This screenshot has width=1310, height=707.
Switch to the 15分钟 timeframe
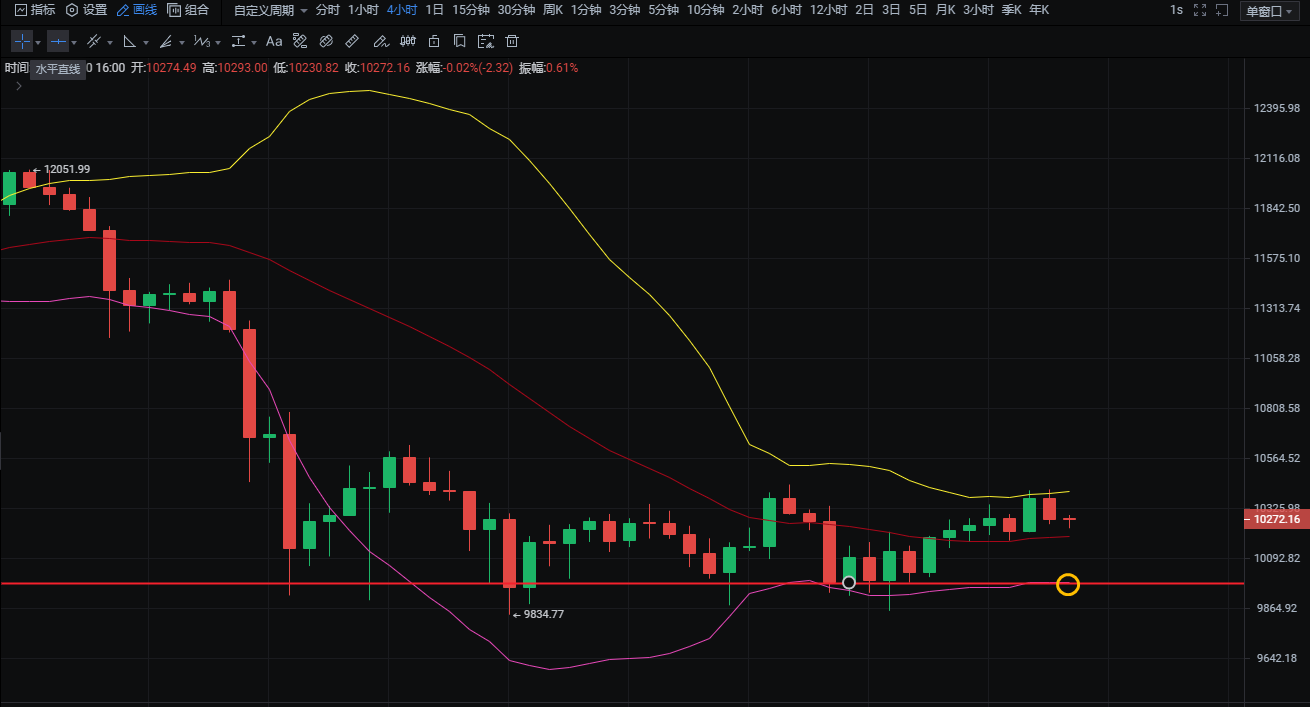click(470, 10)
